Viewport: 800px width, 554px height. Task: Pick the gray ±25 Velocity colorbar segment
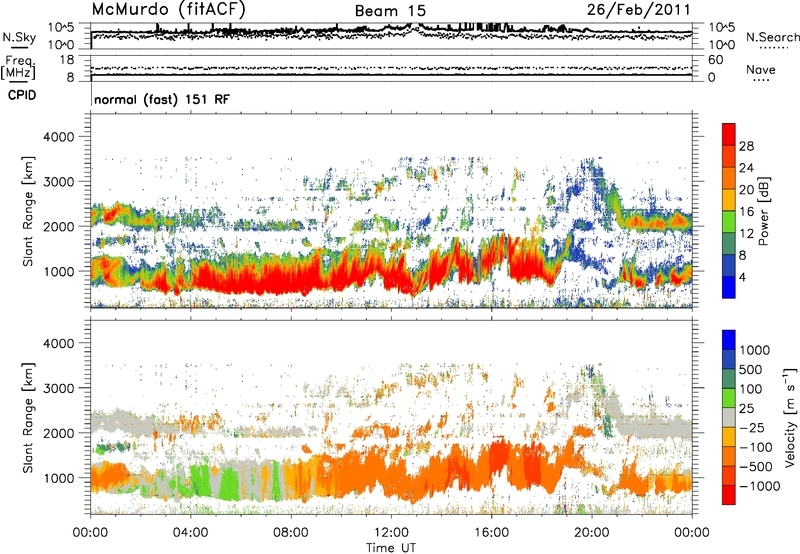pyautogui.click(x=729, y=418)
